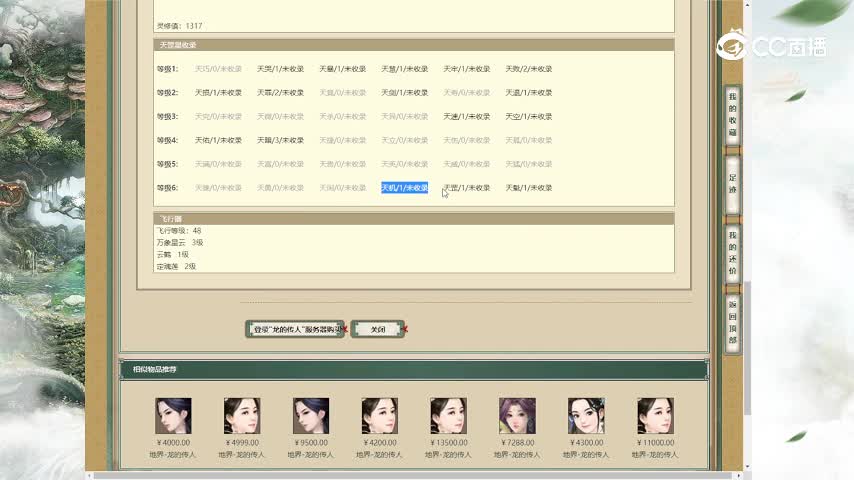Open the ¥4300.00 character avatar
Image resolution: width=854 pixels, height=480 pixels.
[586, 415]
